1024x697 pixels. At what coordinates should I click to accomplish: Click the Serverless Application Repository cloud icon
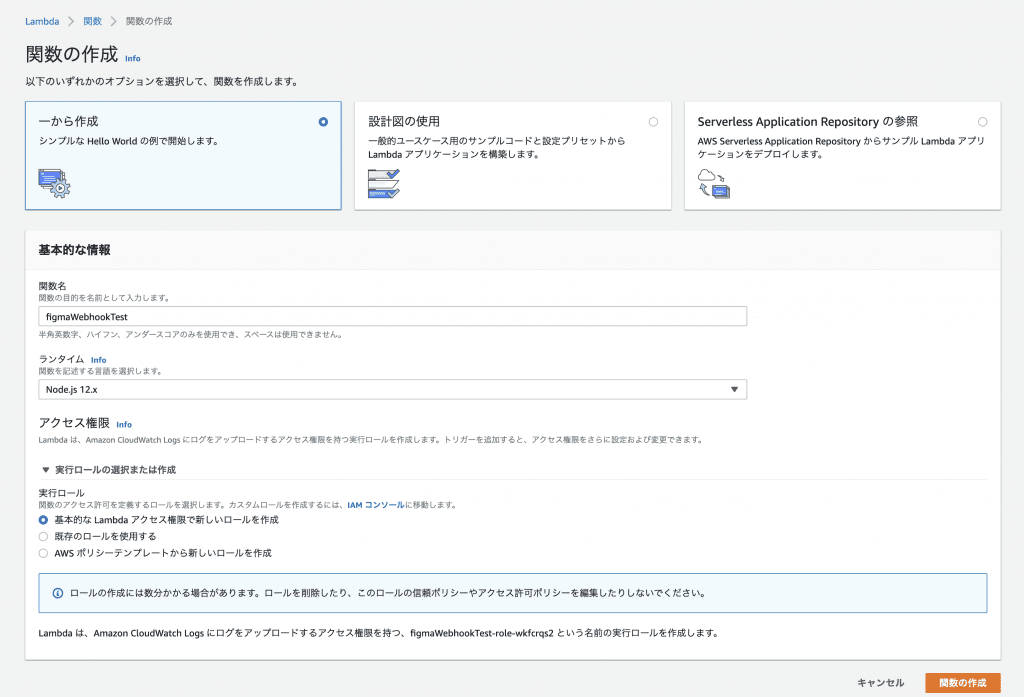(x=713, y=183)
